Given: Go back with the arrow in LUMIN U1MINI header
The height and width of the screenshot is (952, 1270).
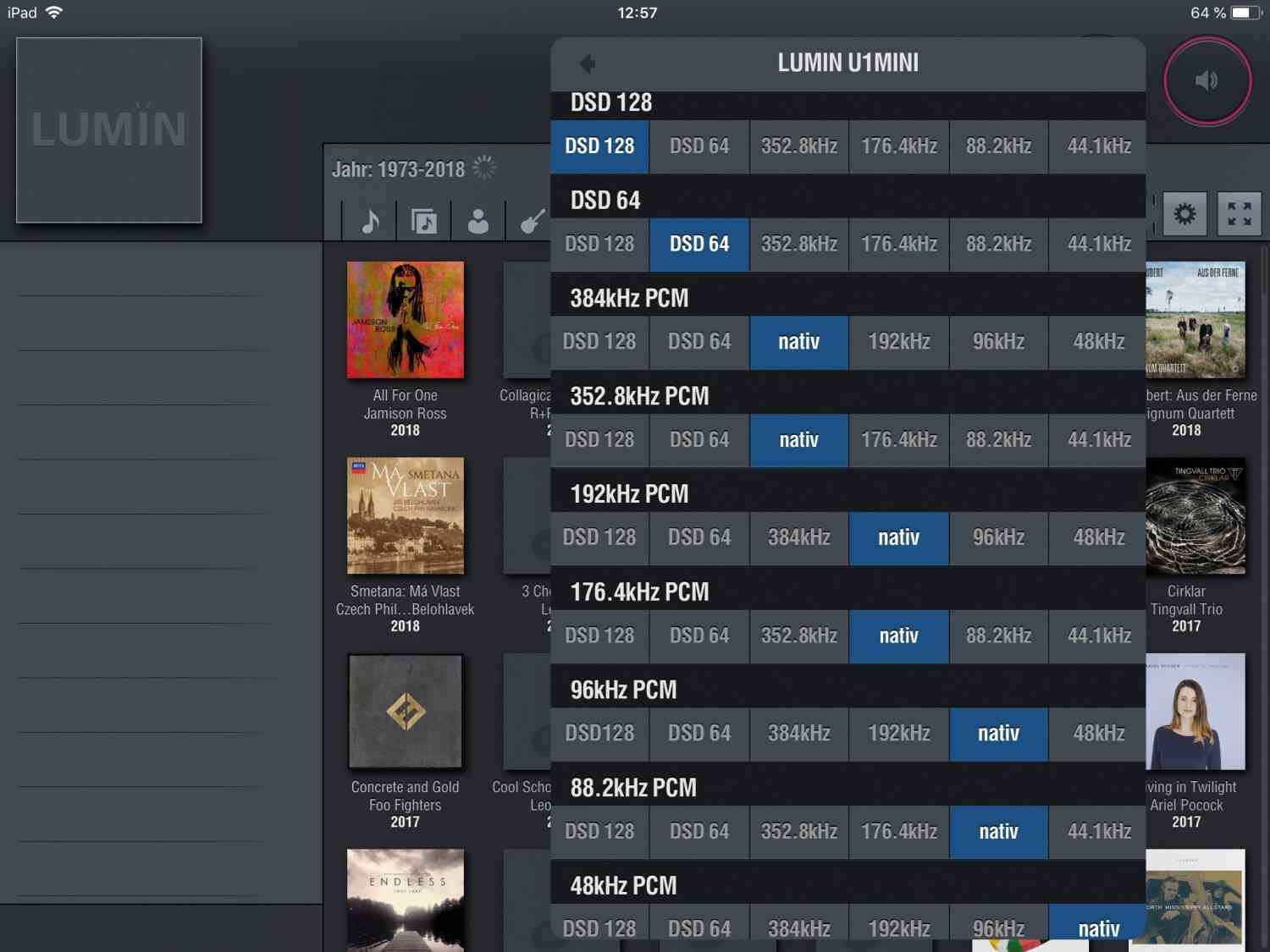Looking at the screenshot, I should [x=588, y=63].
